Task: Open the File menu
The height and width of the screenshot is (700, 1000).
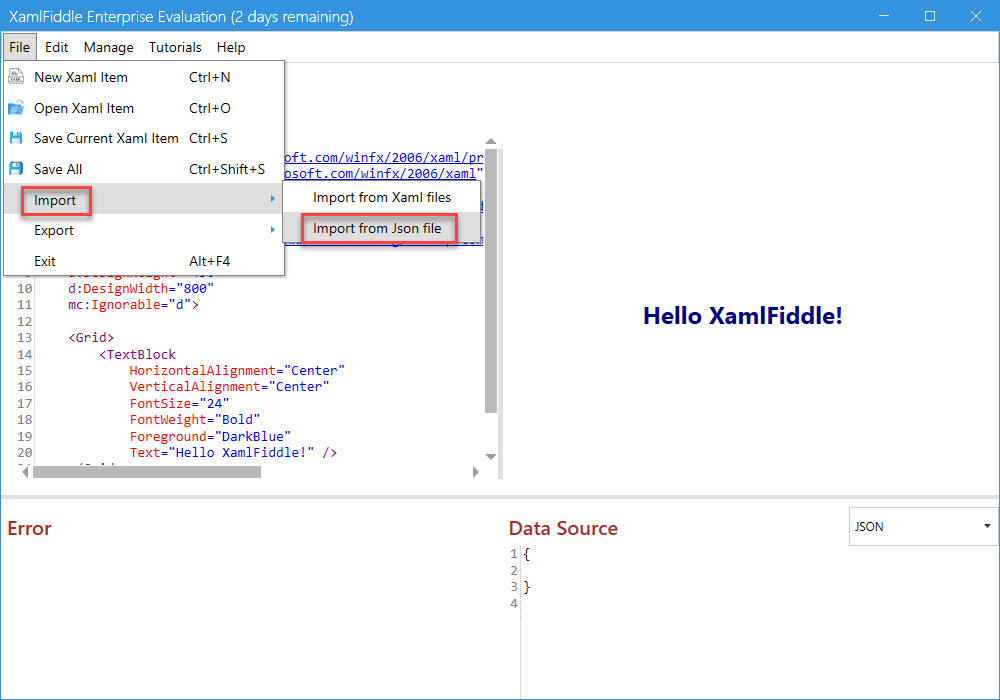Action: [20, 47]
